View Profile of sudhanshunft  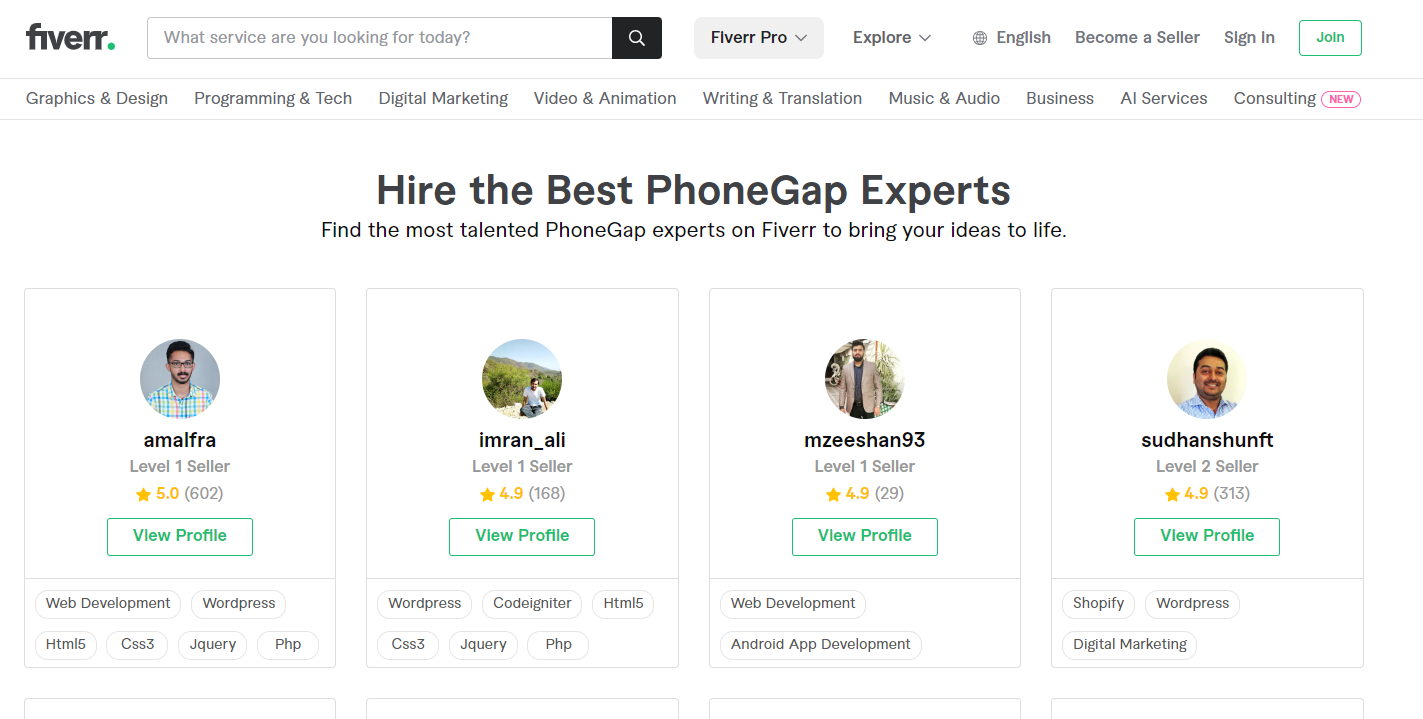coord(1207,536)
